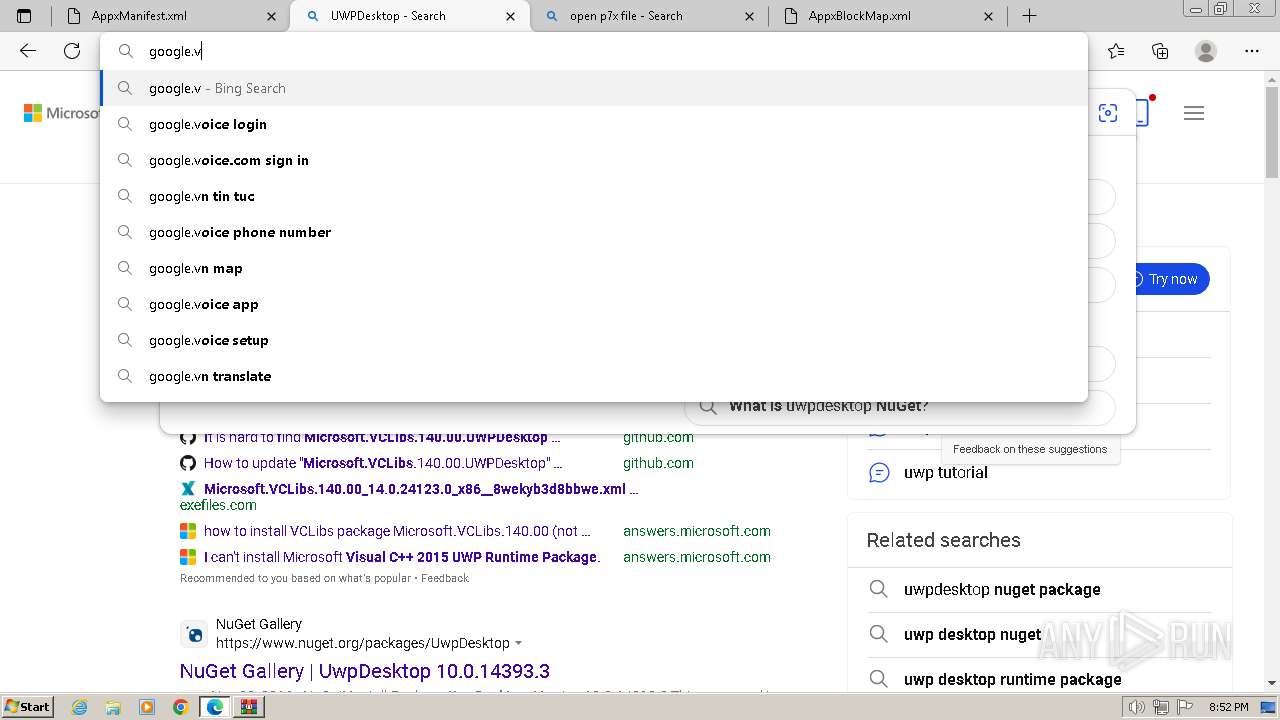Open 'It is hard to find Microsoft.VCLibs' GitHub link
Screen dimensions: 1280x720
pos(382,437)
